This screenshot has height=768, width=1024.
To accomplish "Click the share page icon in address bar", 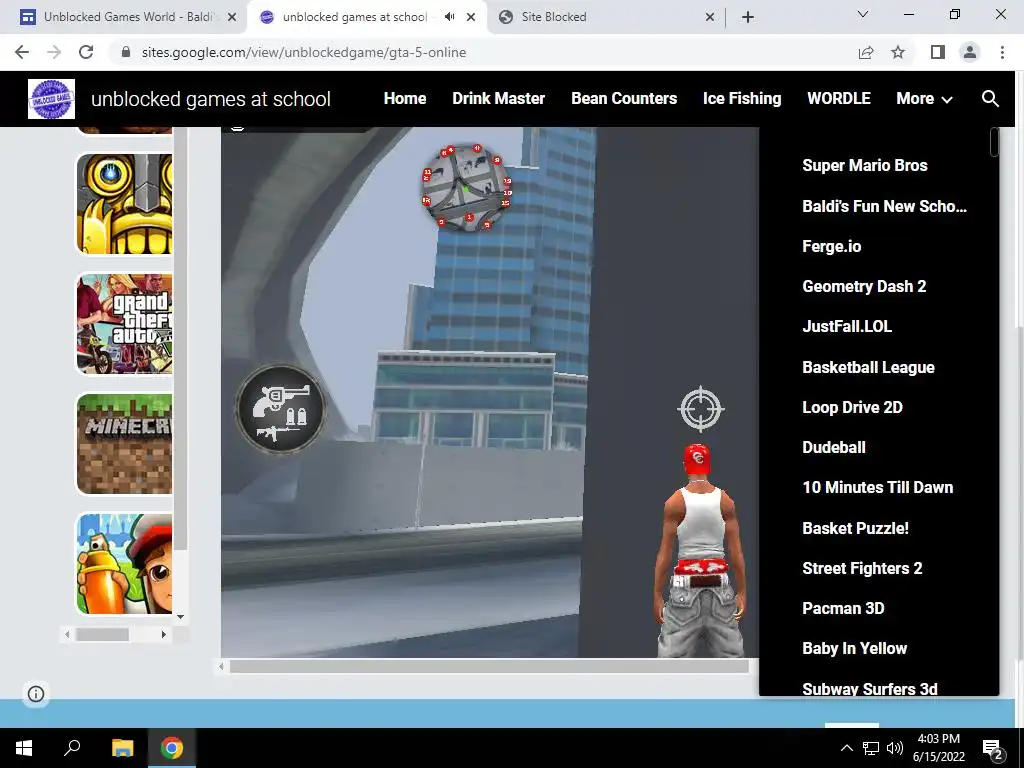I will [x=866, y=52].
